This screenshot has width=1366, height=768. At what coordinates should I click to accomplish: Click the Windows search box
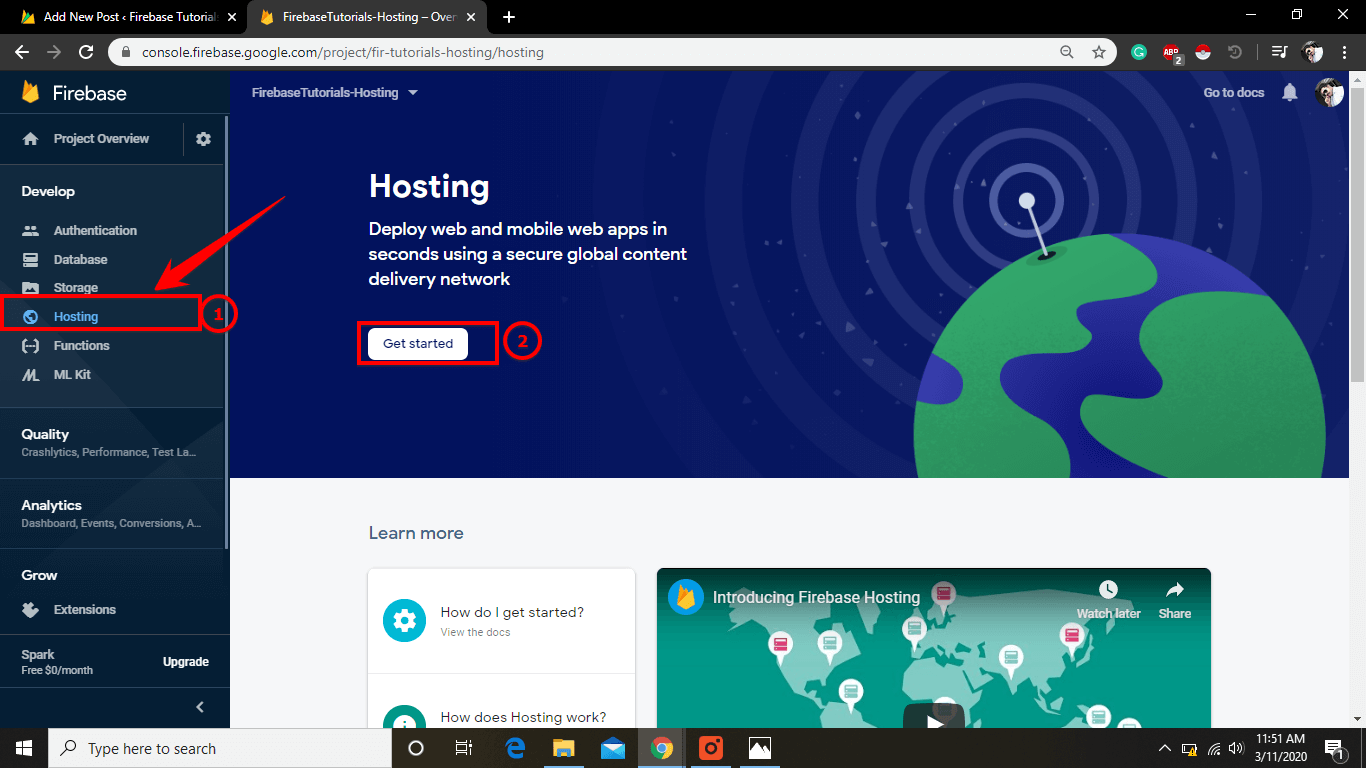(x=220, y=748)
